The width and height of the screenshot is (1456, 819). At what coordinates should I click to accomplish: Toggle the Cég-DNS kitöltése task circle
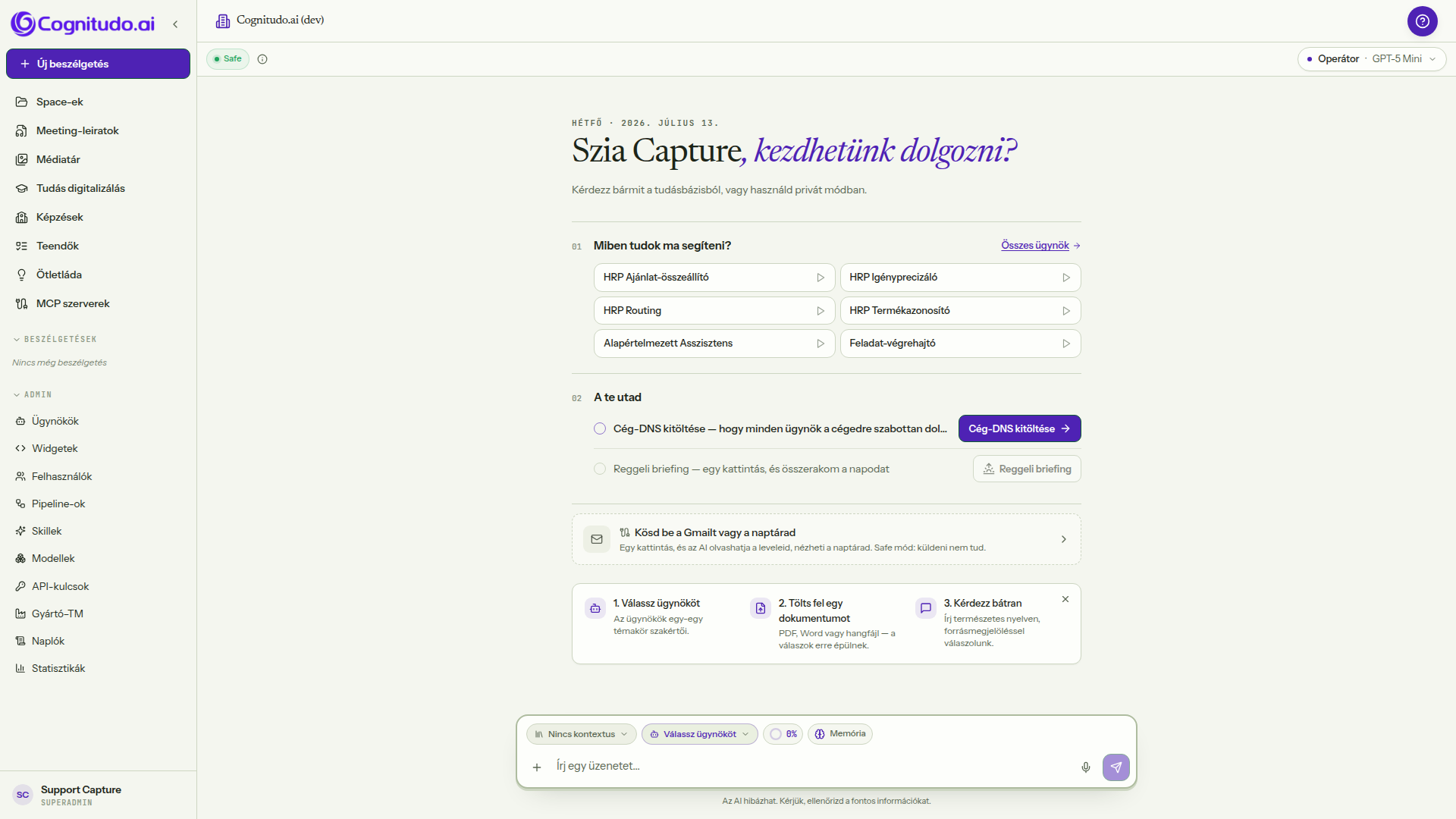click(x=600, y=428)
